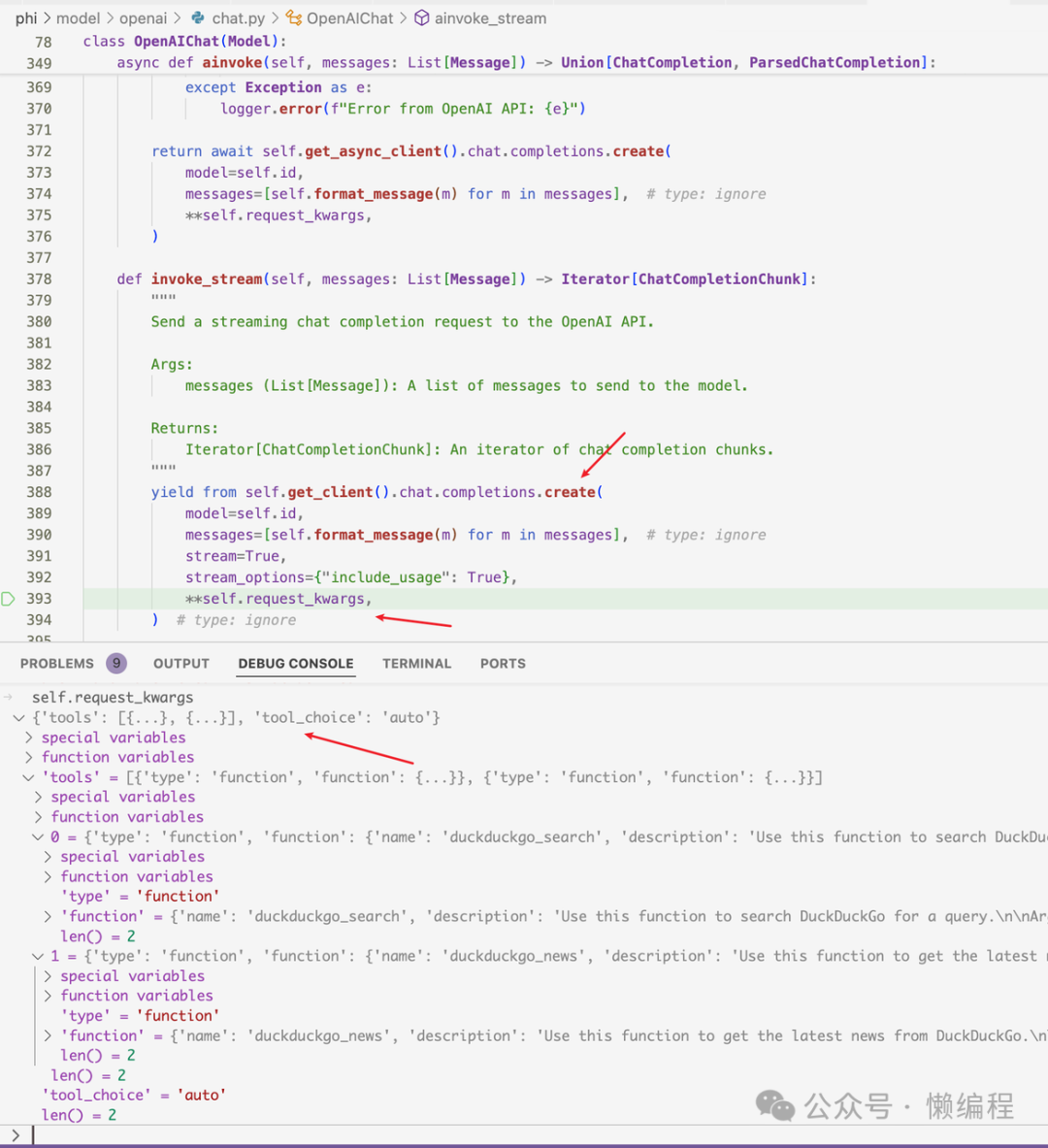This screenshot has width=1048, height=1148.
Task: Expand function variables in debug console
Action: (x=28, y=756)
